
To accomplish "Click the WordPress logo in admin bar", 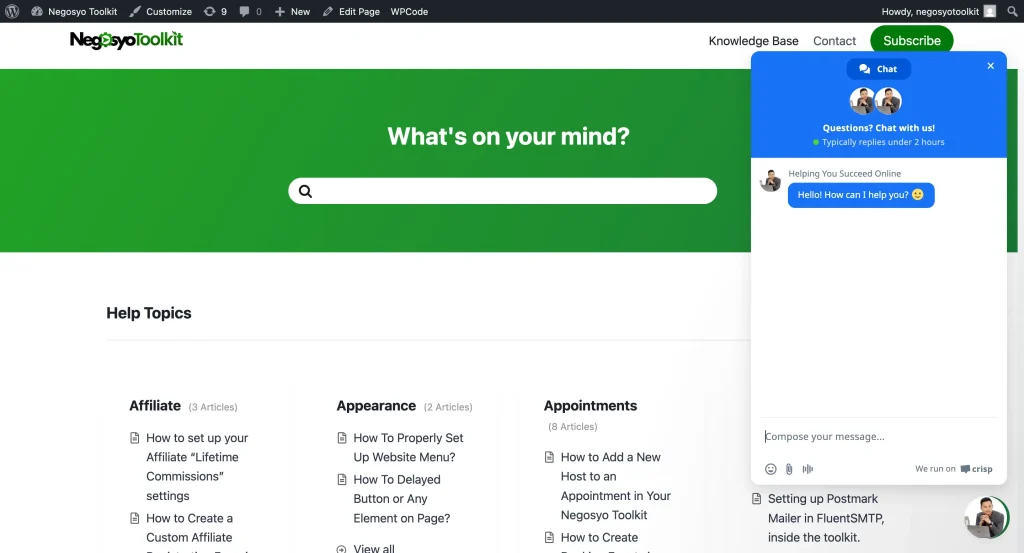I will tap(12, 11).
